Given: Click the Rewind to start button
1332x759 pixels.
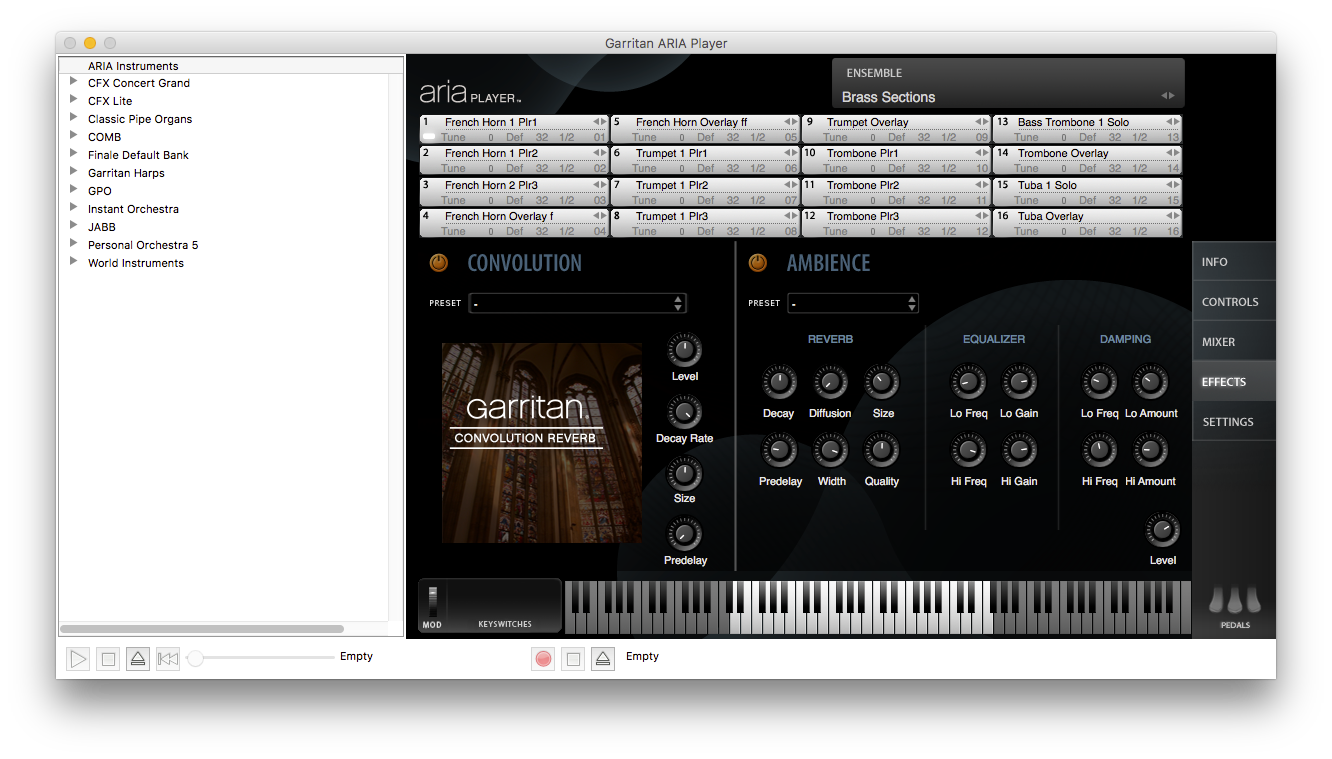Looking at the screenshot, I should pos(168,659).
